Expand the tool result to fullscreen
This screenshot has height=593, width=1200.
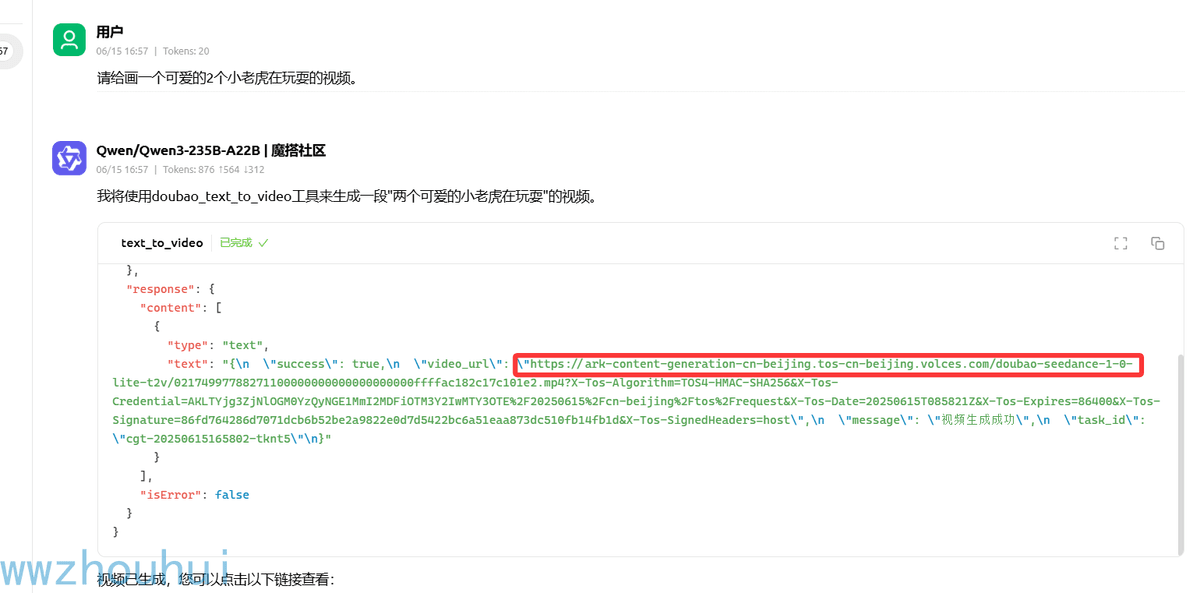[1121, 243]
